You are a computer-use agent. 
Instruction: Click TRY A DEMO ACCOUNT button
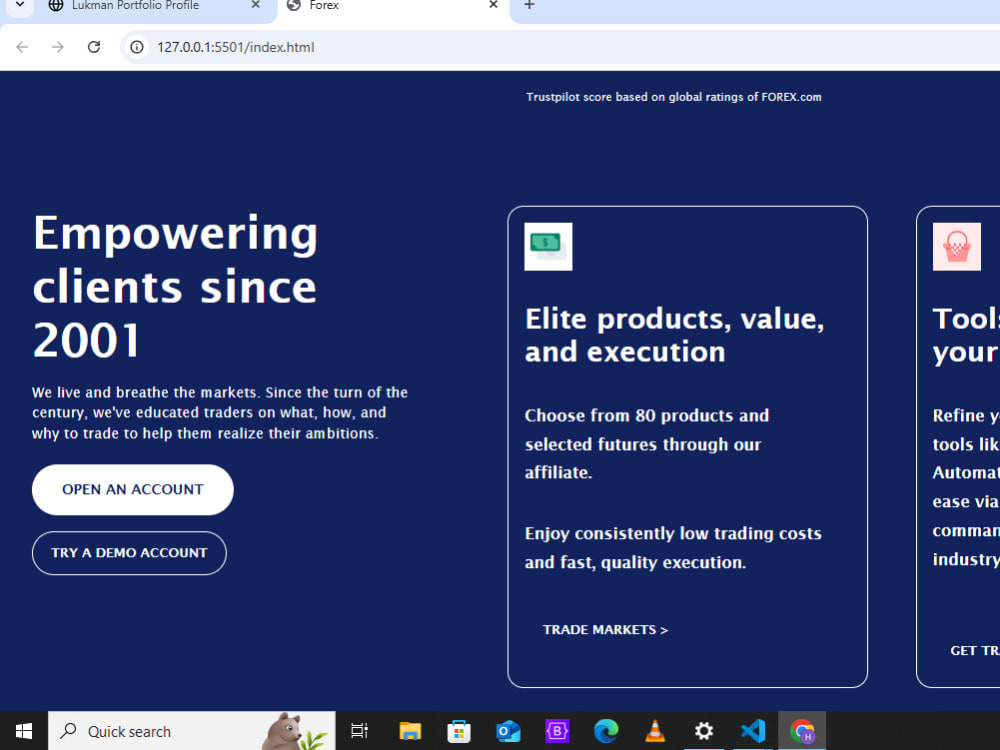click(129, 553)
